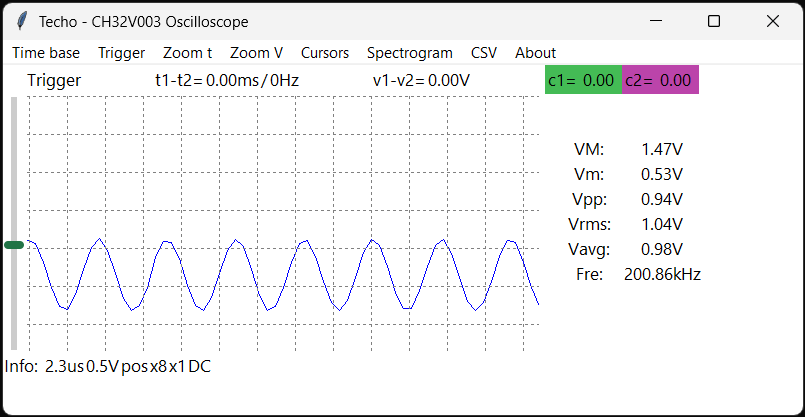Click the gray vertical trigger slider track
Image resolution: width=805 pixels, height=417 pixels.
[14, 223]
